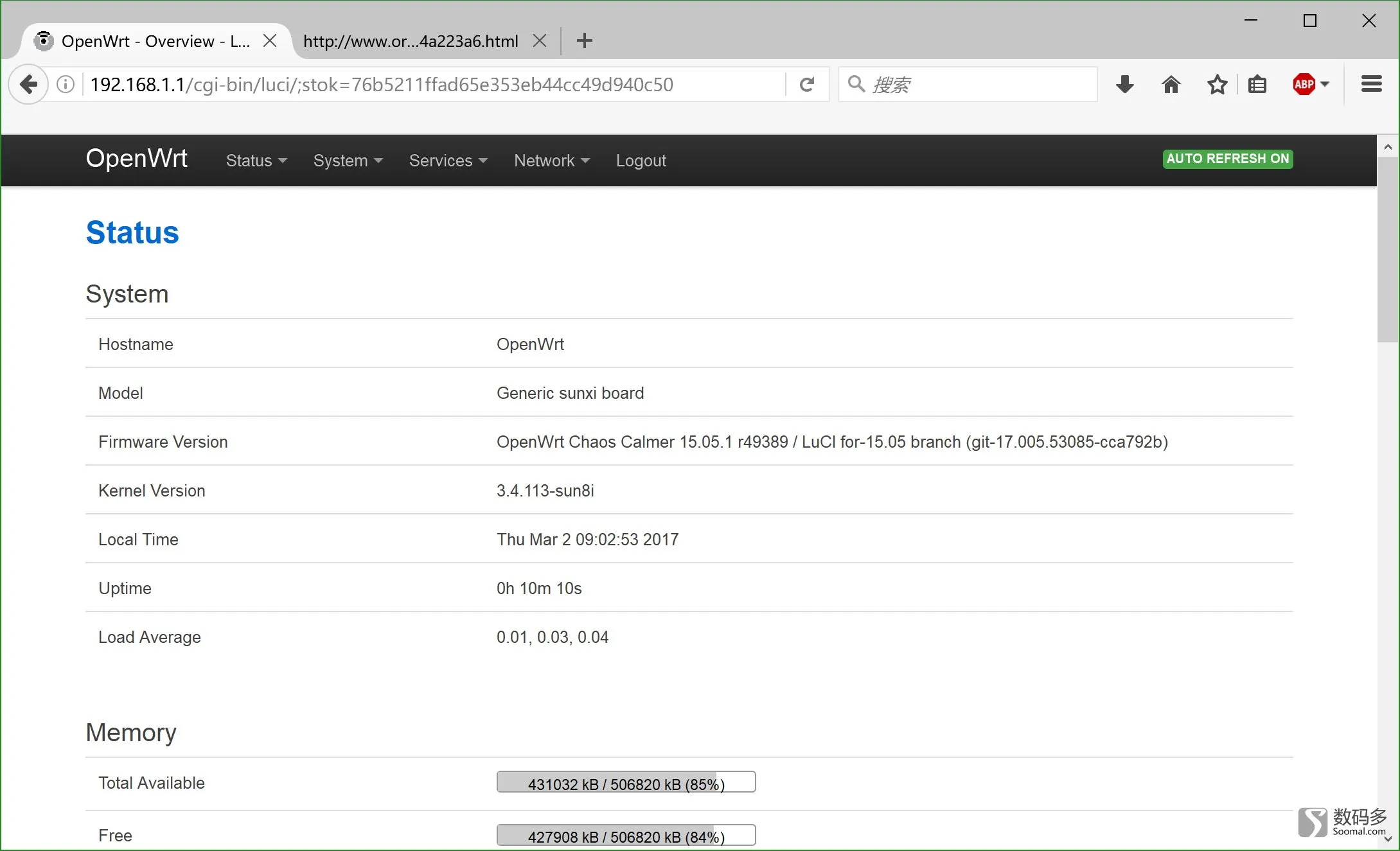Image resolution: width=1400 pixels, height=851 pixels.
Task: Bookmark this page with star icon
Action: coord(1217,84)
